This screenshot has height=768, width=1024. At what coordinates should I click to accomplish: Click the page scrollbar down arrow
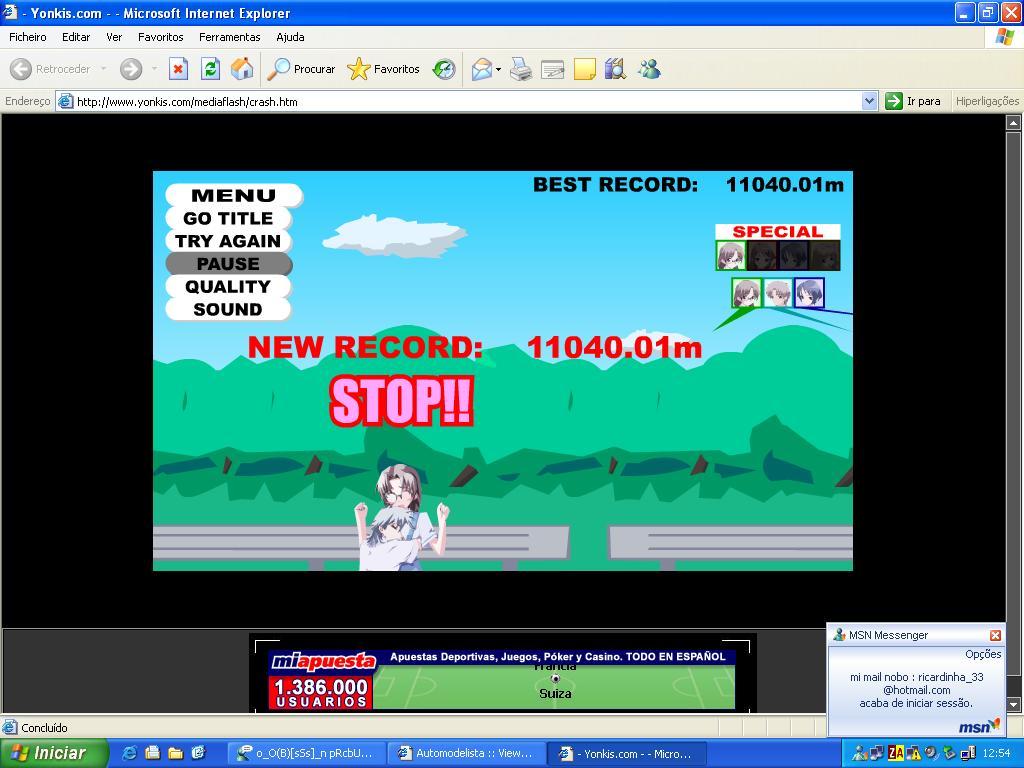pyautogui.click(x=1014, y=705)
